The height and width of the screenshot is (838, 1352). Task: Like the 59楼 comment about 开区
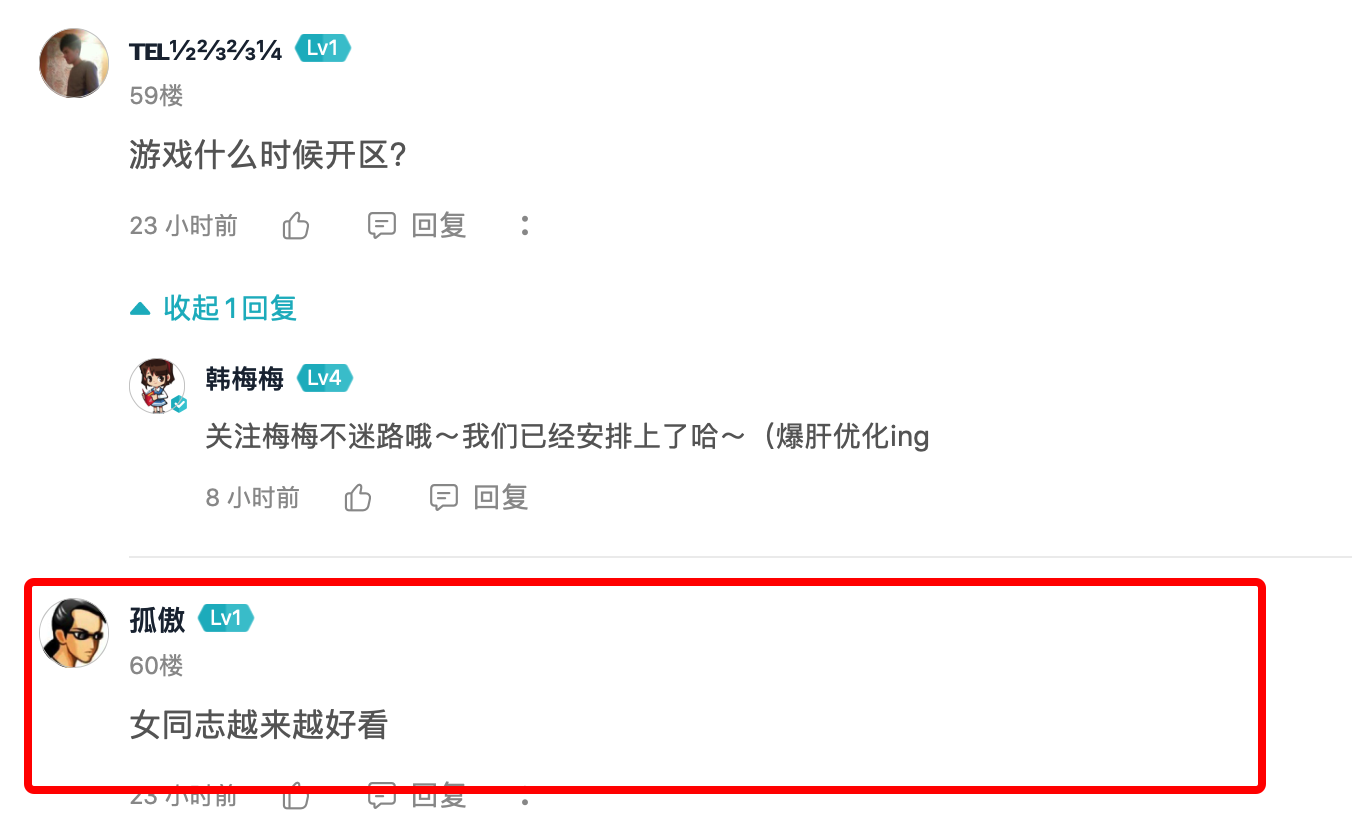pos(296,226)
